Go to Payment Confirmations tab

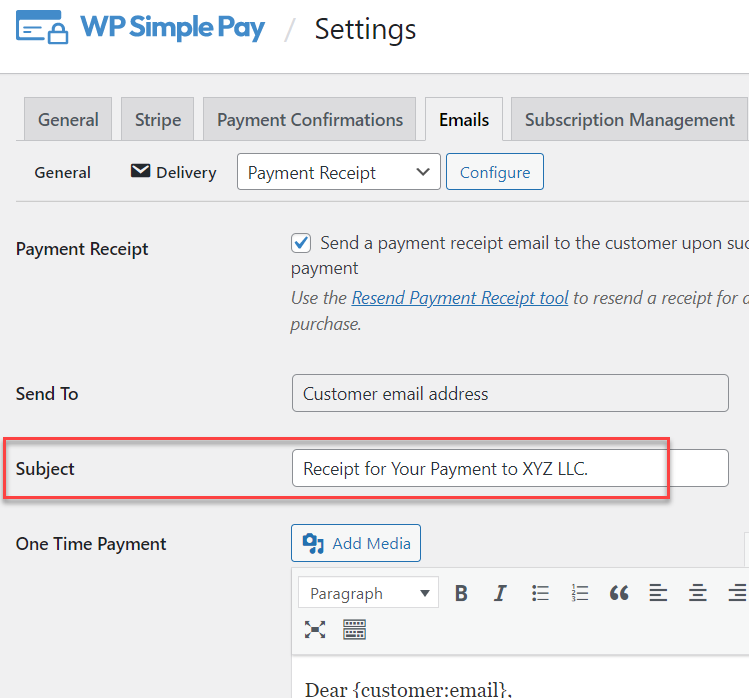point(310,119)
